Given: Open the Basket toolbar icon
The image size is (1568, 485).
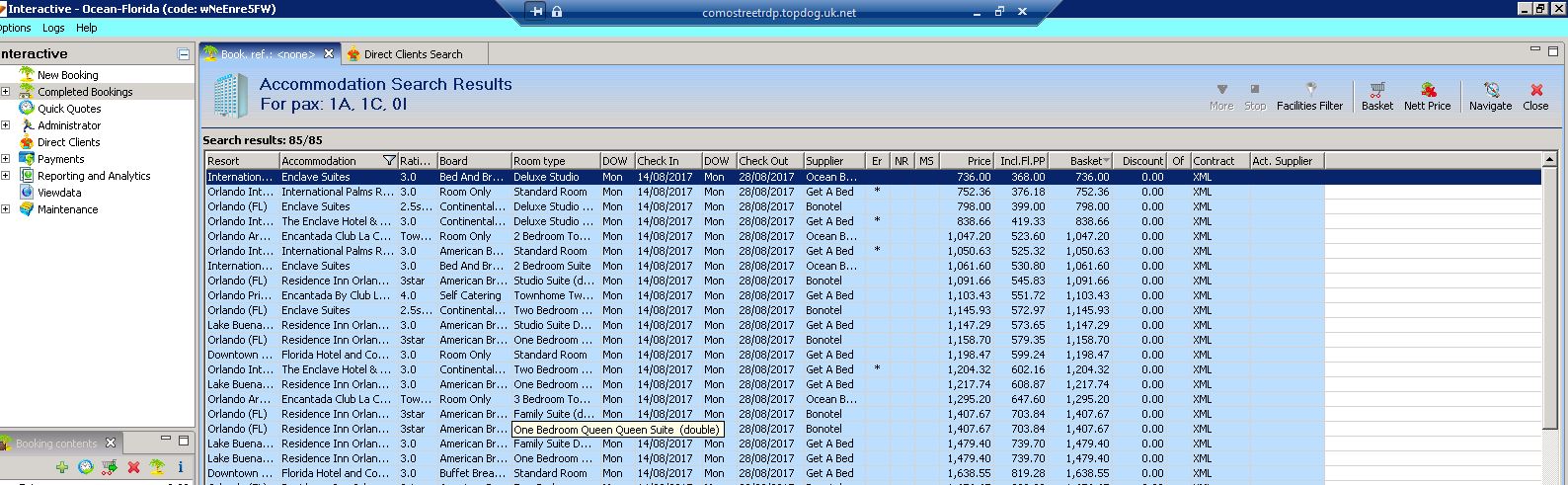Looking at the screenshot, I should pos(1376,90).
